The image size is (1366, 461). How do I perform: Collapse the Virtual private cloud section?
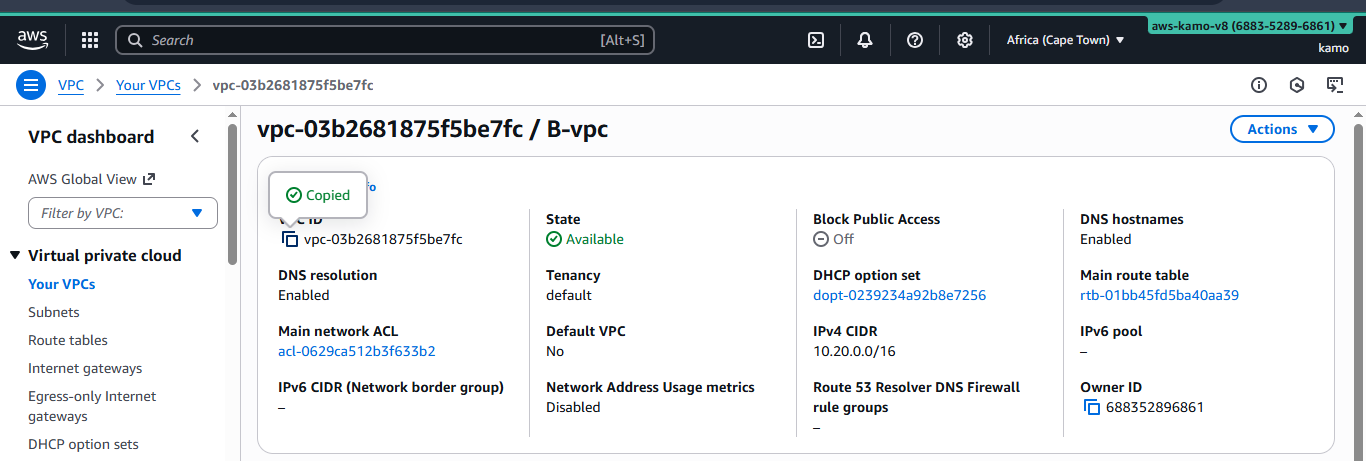pyautogui.click(x=15, y=256)
